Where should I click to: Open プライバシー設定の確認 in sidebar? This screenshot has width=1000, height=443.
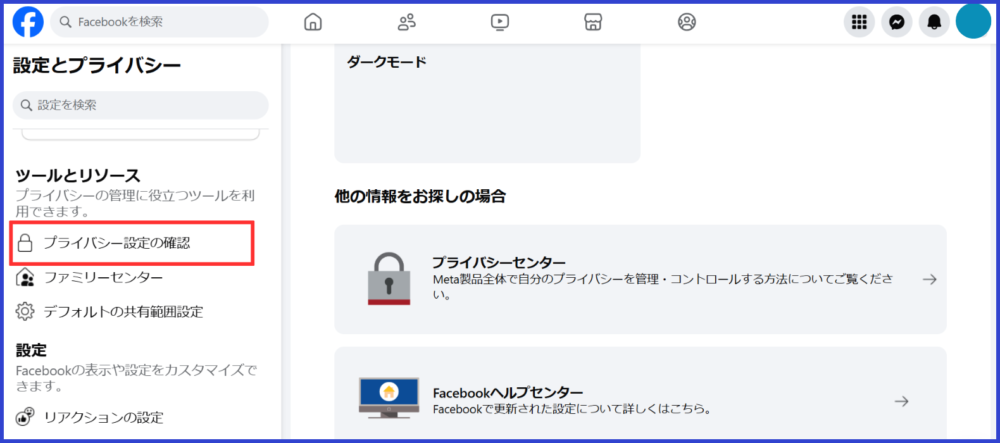click(133, 243)
